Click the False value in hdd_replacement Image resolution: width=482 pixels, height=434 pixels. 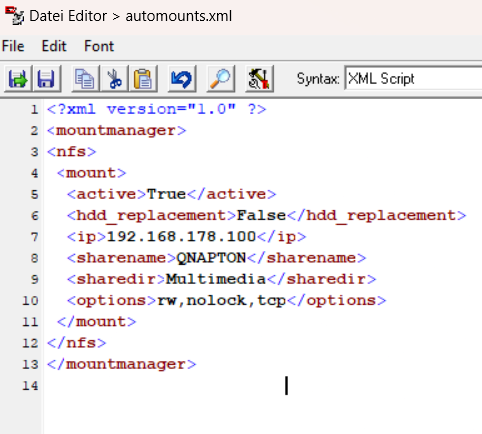pyautogui.click(x=261, y=215)
